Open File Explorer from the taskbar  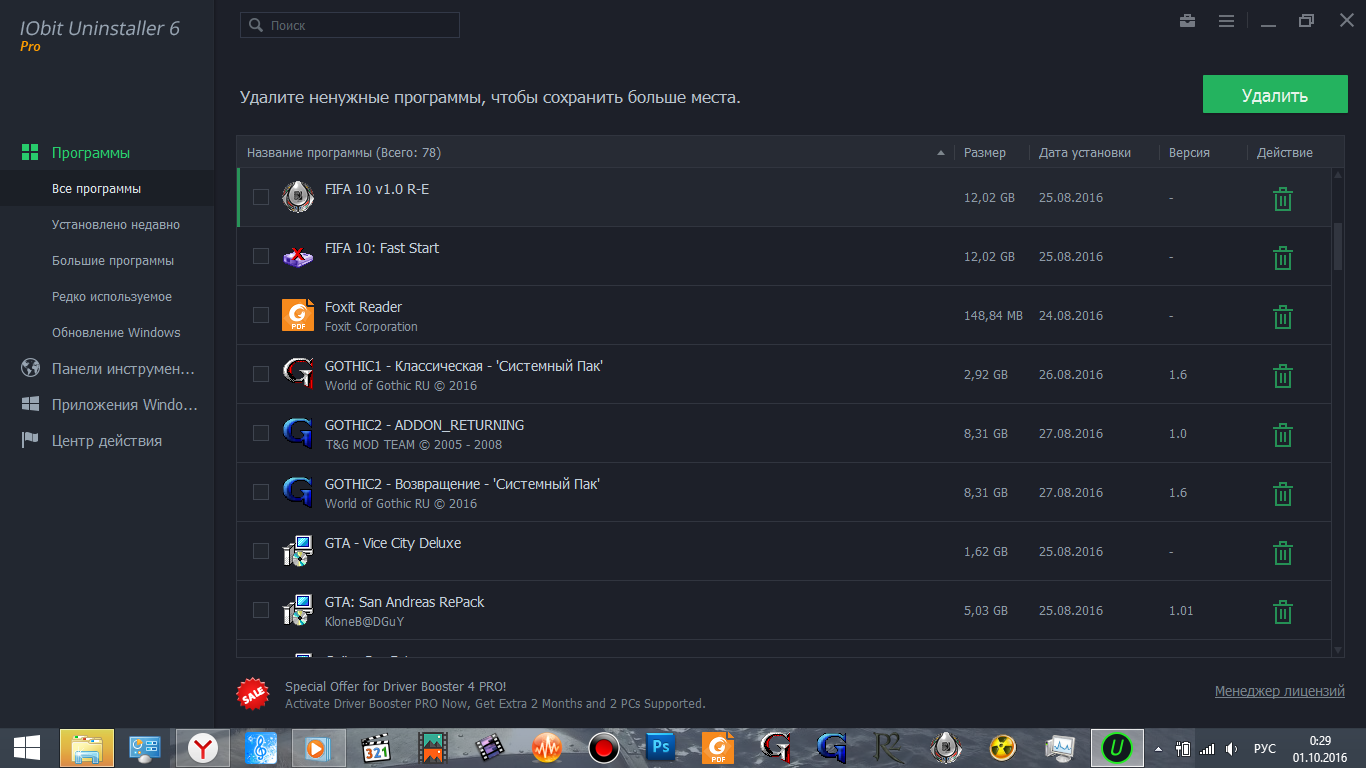(x=87, y=747)
